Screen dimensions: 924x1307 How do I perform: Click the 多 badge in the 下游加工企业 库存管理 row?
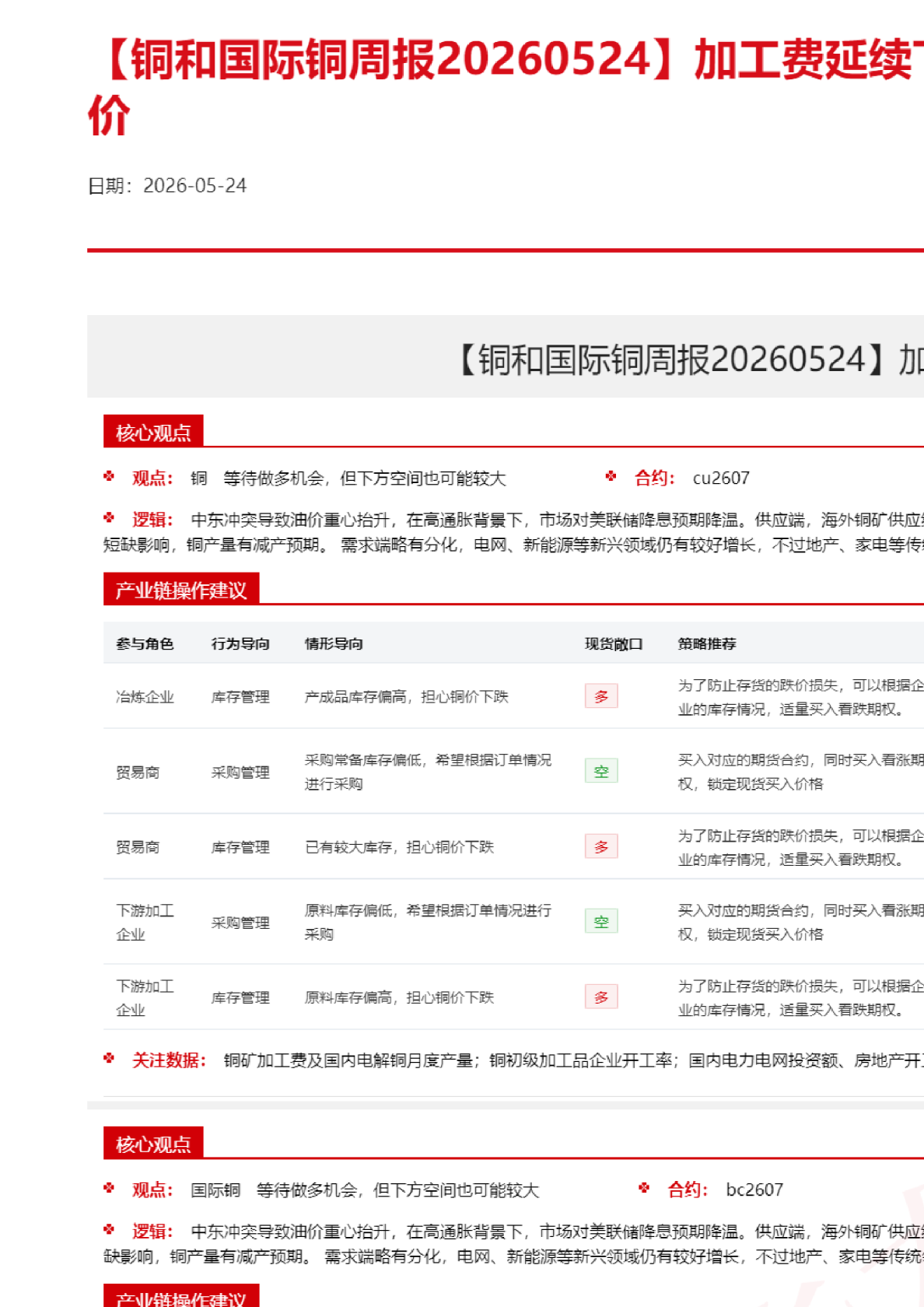tap(601, 997)
